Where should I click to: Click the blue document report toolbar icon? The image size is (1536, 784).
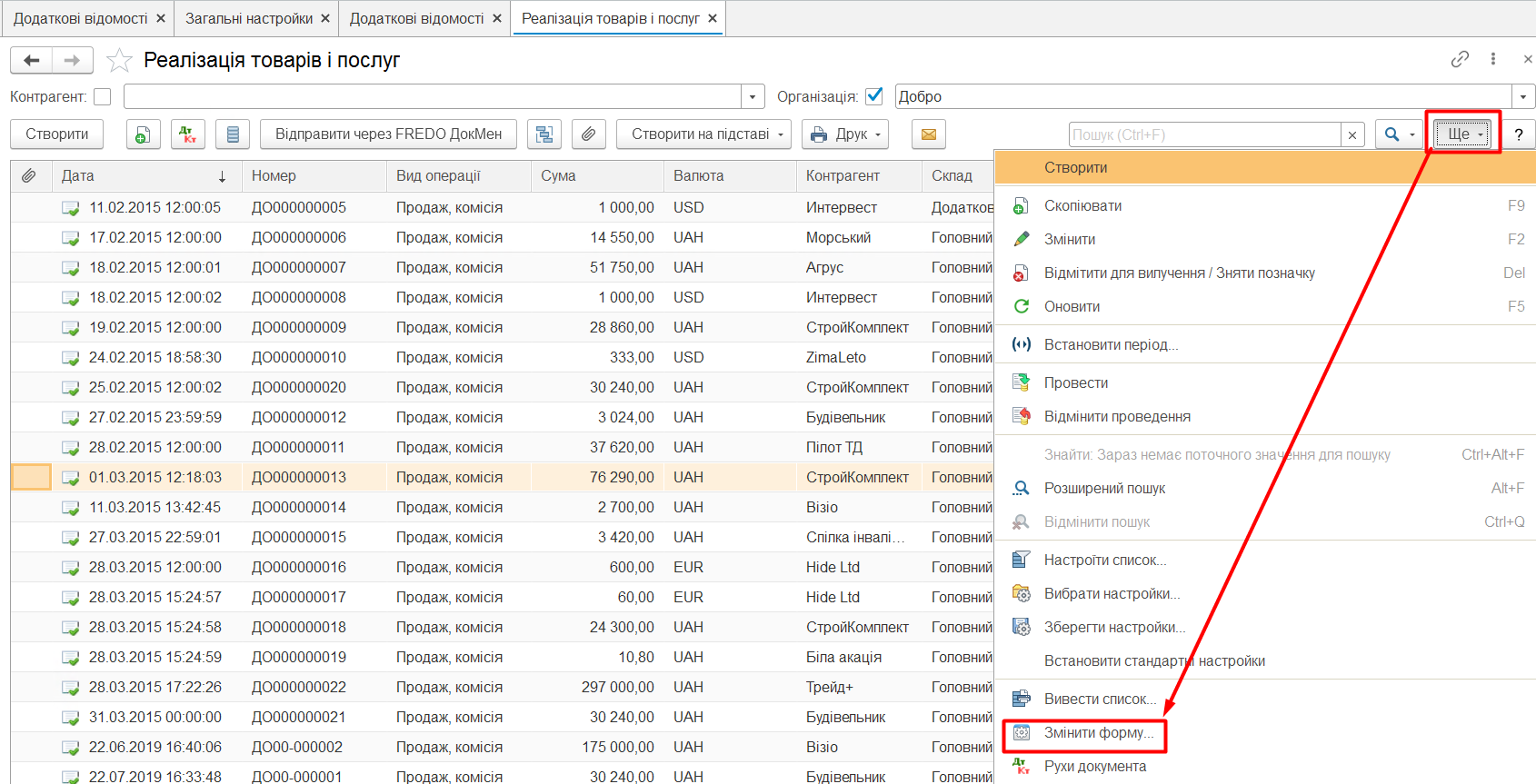(233, 134)
